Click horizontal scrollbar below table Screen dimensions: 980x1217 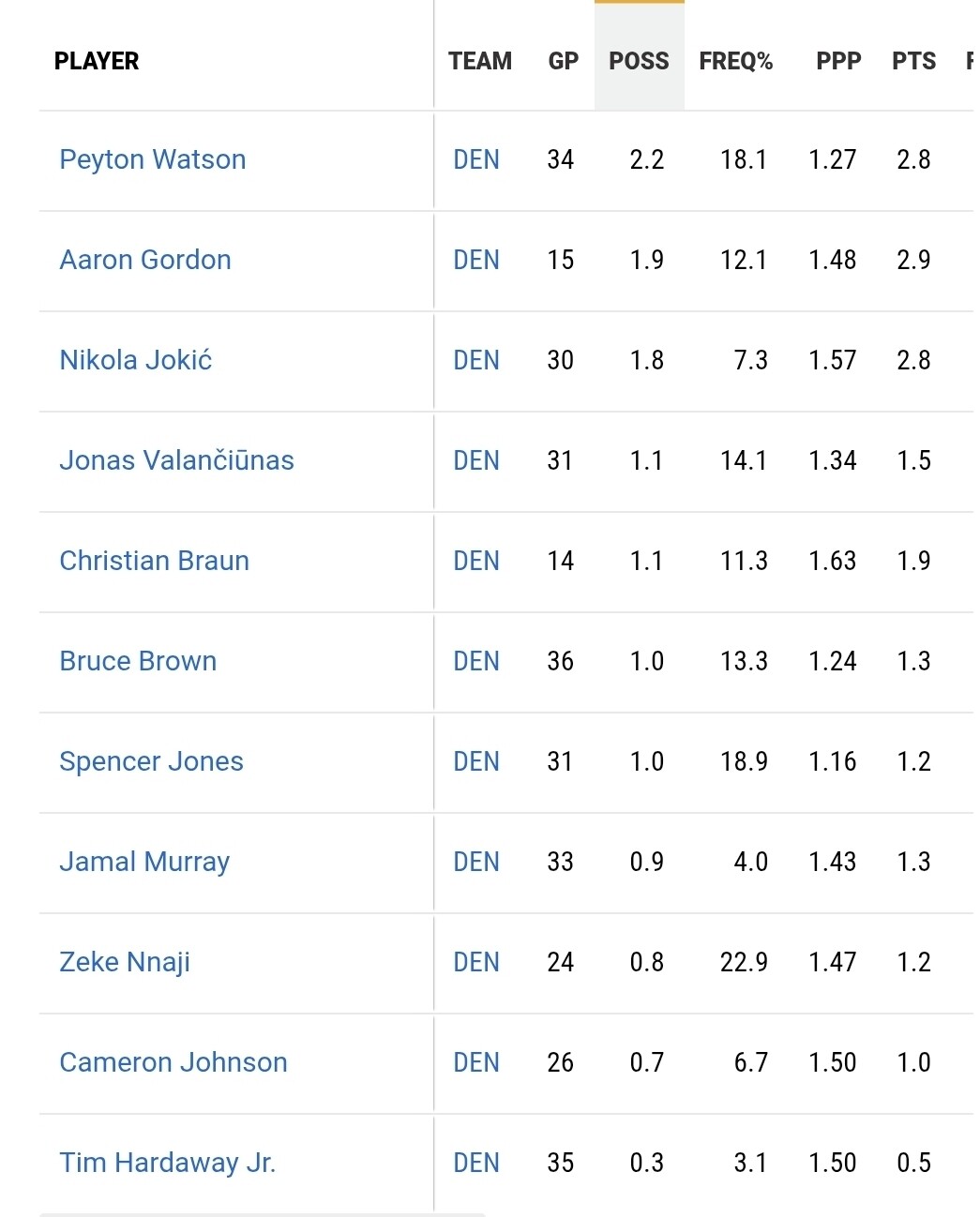click(263, 1213)
